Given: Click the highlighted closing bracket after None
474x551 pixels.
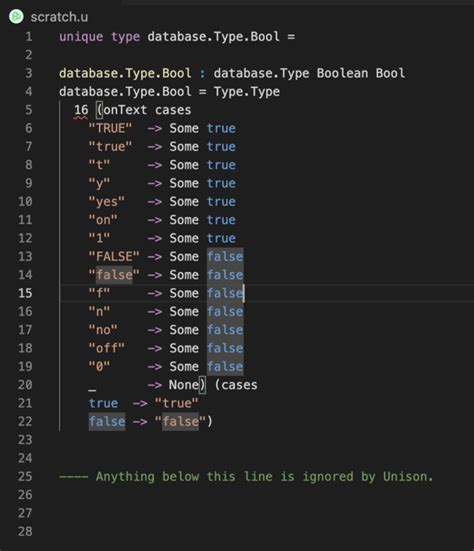Looking at the screenshot, I should coord(202,385).
